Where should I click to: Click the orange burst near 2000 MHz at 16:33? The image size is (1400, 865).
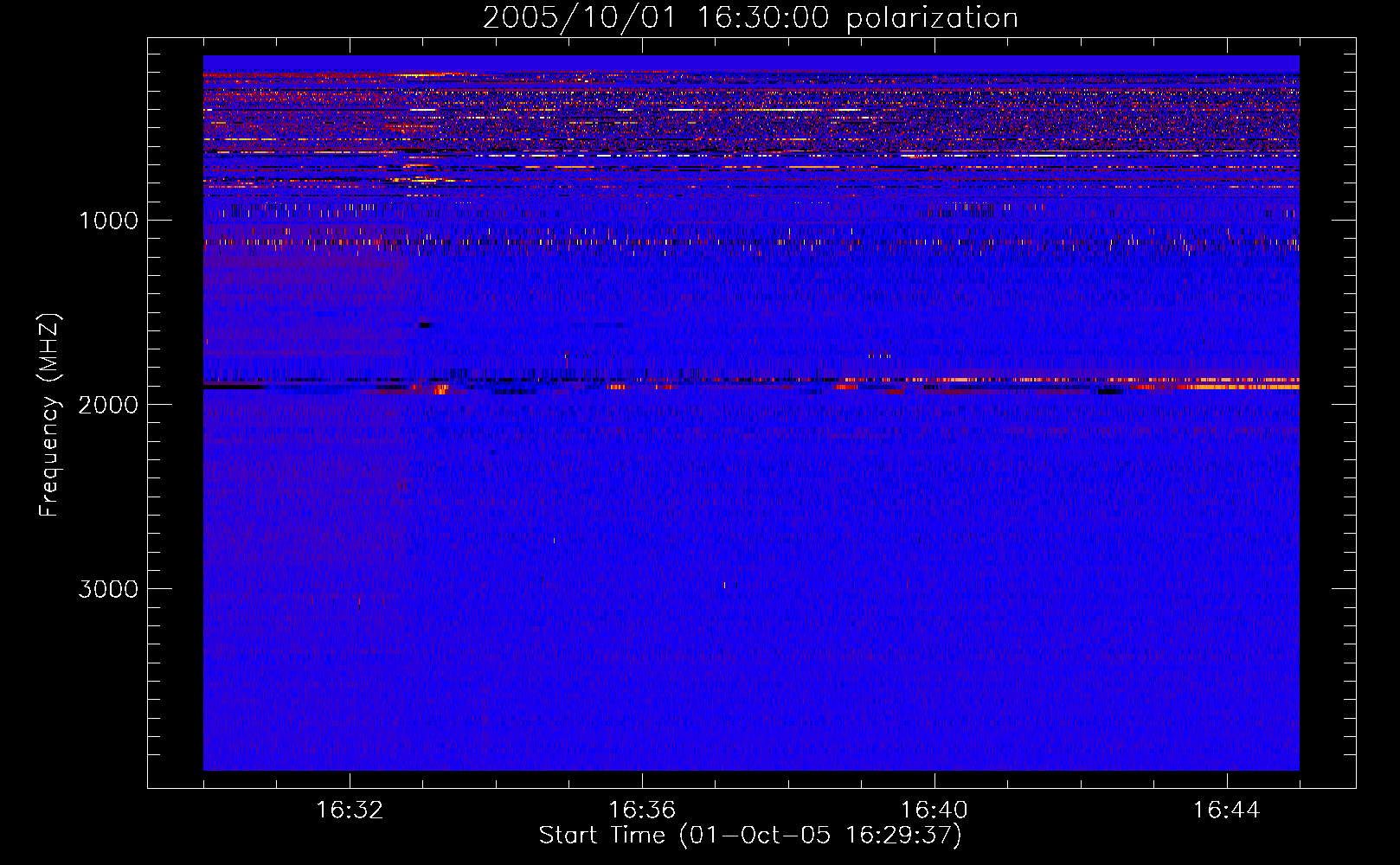pyautogui.click(x=440, y=389)
